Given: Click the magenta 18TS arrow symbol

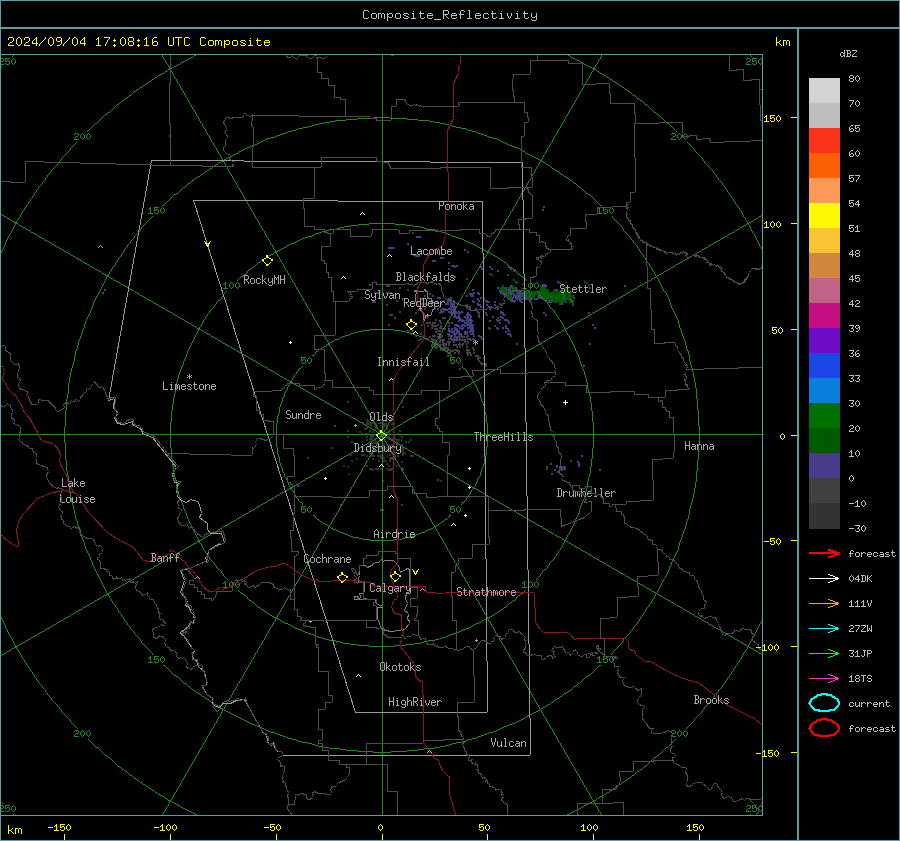Looking at the screenshot, I should pyautogui.click(x=824, y=679).
